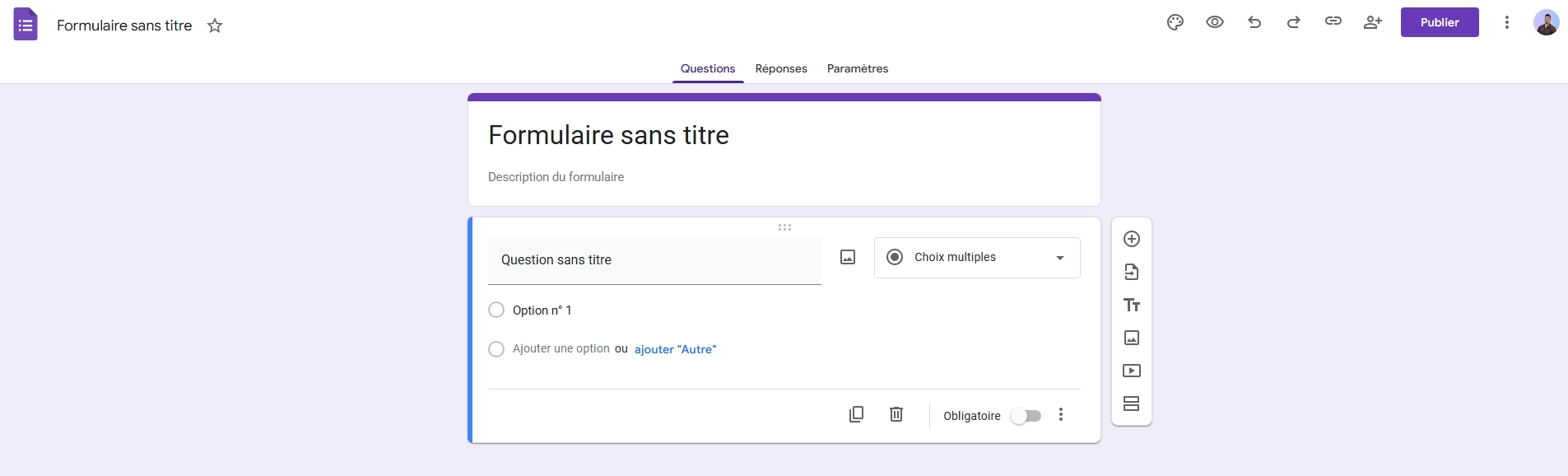This screenshot has height=476, width=1568.
Task: Click the ajouter "Autre" link
Action: pos(675,349)
